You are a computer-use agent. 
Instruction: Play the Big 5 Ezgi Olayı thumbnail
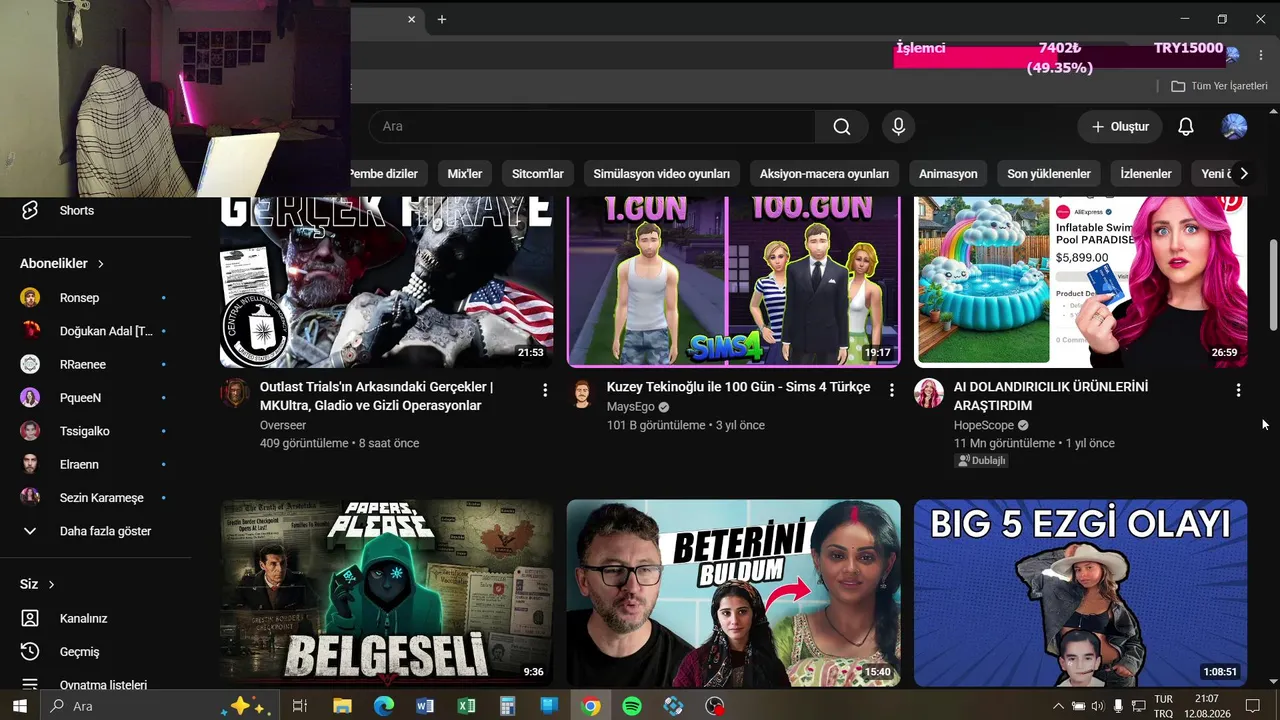[1081, 593]
